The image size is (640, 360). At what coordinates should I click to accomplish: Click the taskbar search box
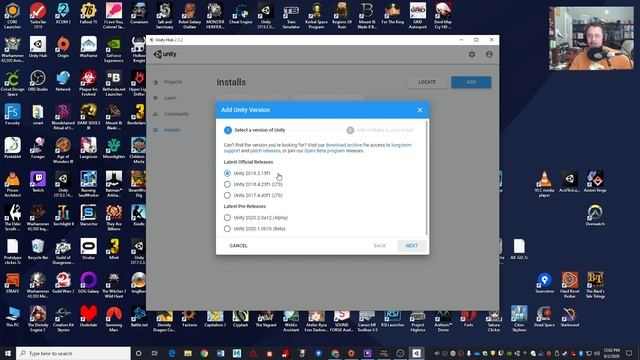click(x=73, y=353)
